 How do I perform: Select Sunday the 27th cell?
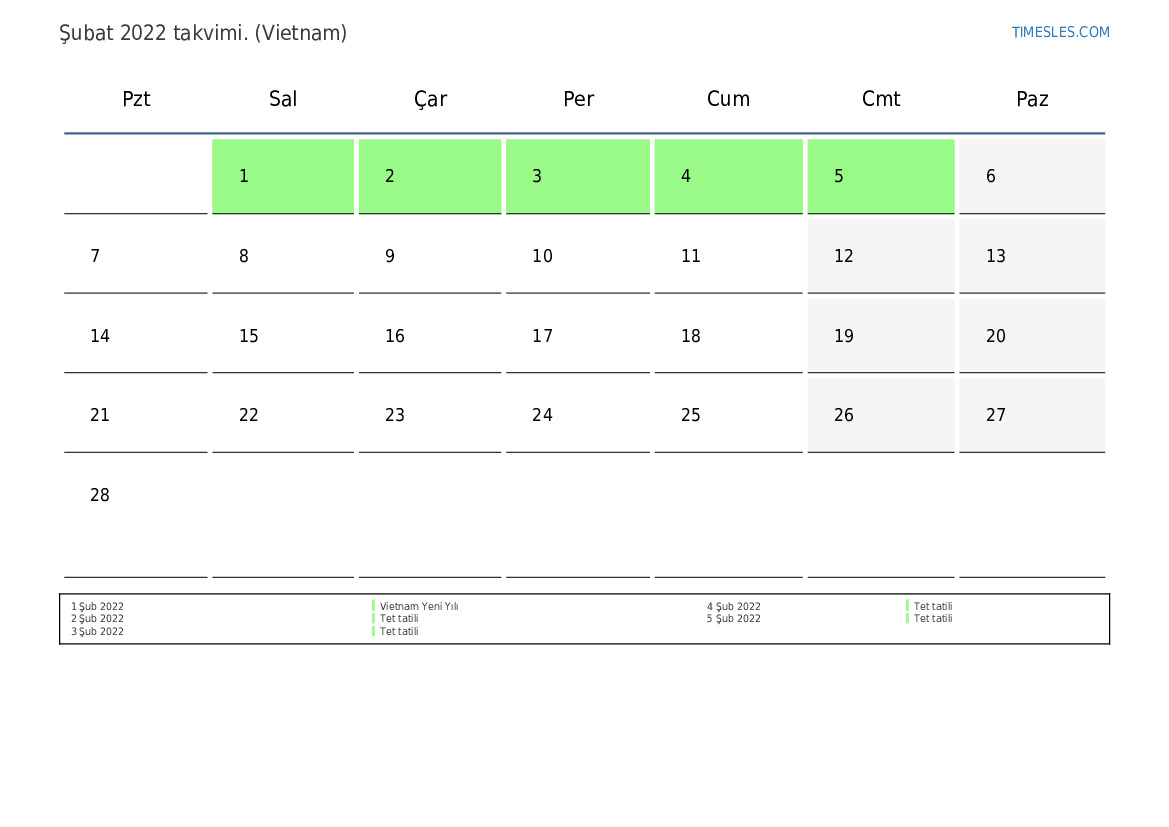click(x=1032, y=415)
